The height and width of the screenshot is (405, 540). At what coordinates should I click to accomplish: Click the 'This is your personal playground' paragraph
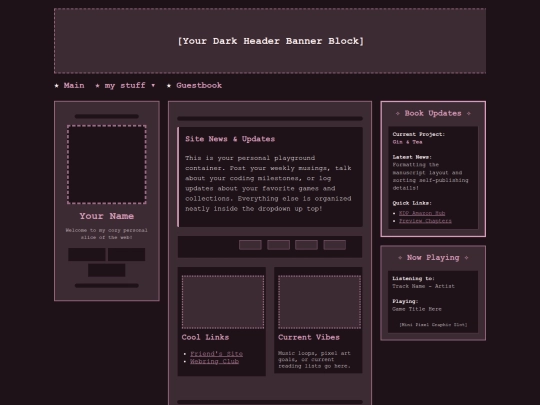point(268,183)
